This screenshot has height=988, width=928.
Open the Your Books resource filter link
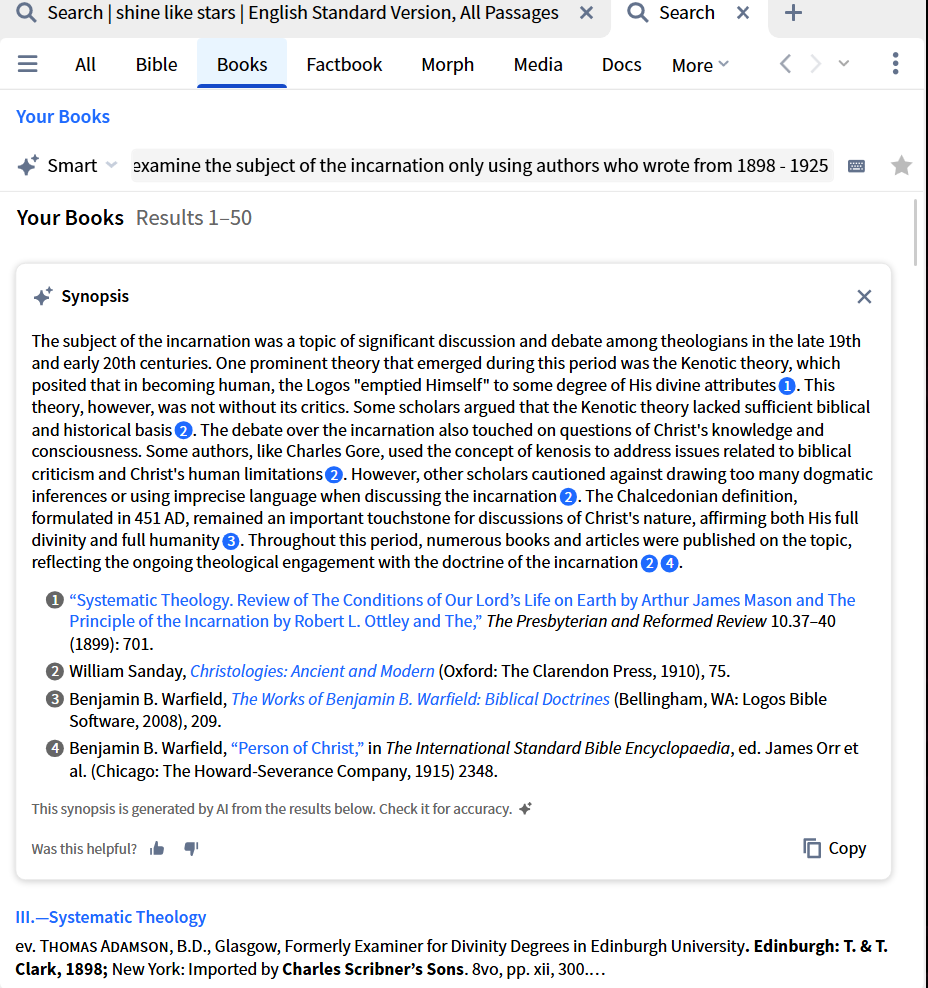pos(62,117)
